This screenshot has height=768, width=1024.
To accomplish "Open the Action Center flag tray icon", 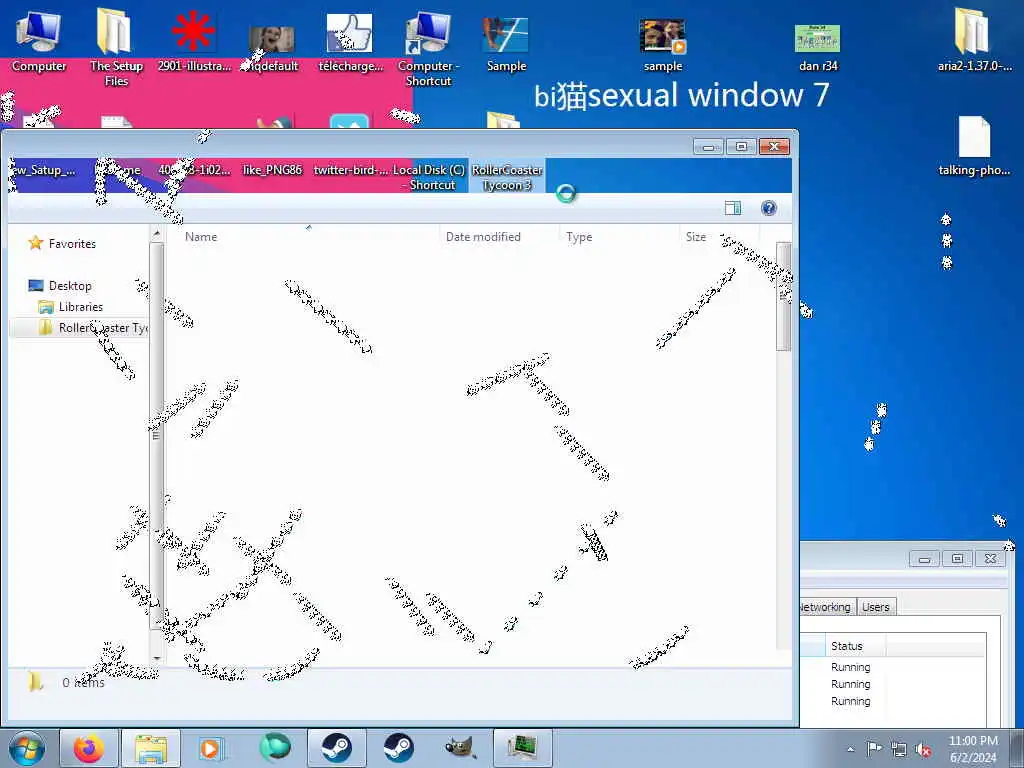I will [x=874, y=749].
